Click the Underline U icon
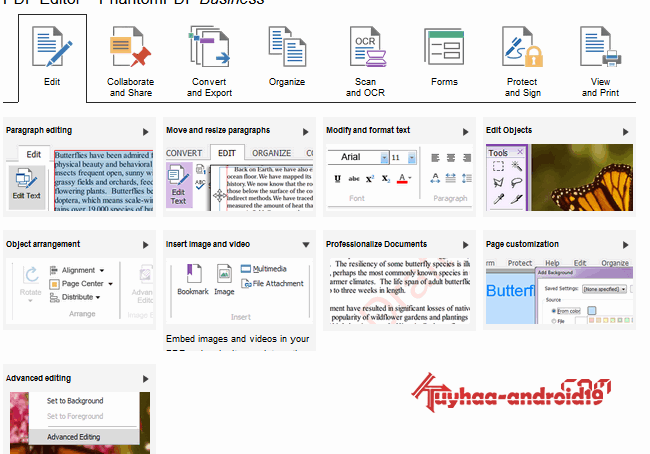The width and height of the screenshot is (650, 454). (337, 179)
